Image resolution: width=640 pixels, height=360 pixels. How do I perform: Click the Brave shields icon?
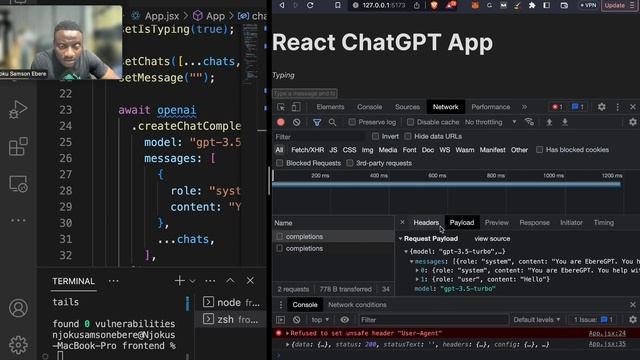434,5
